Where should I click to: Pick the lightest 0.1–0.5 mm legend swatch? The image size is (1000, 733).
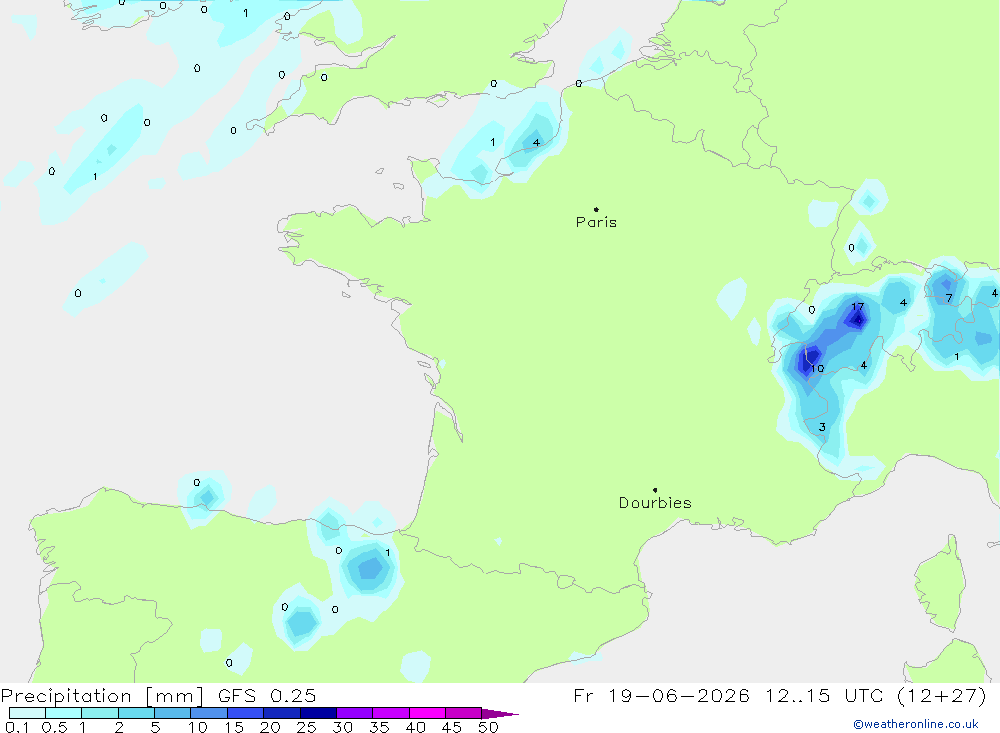point(27,713)
